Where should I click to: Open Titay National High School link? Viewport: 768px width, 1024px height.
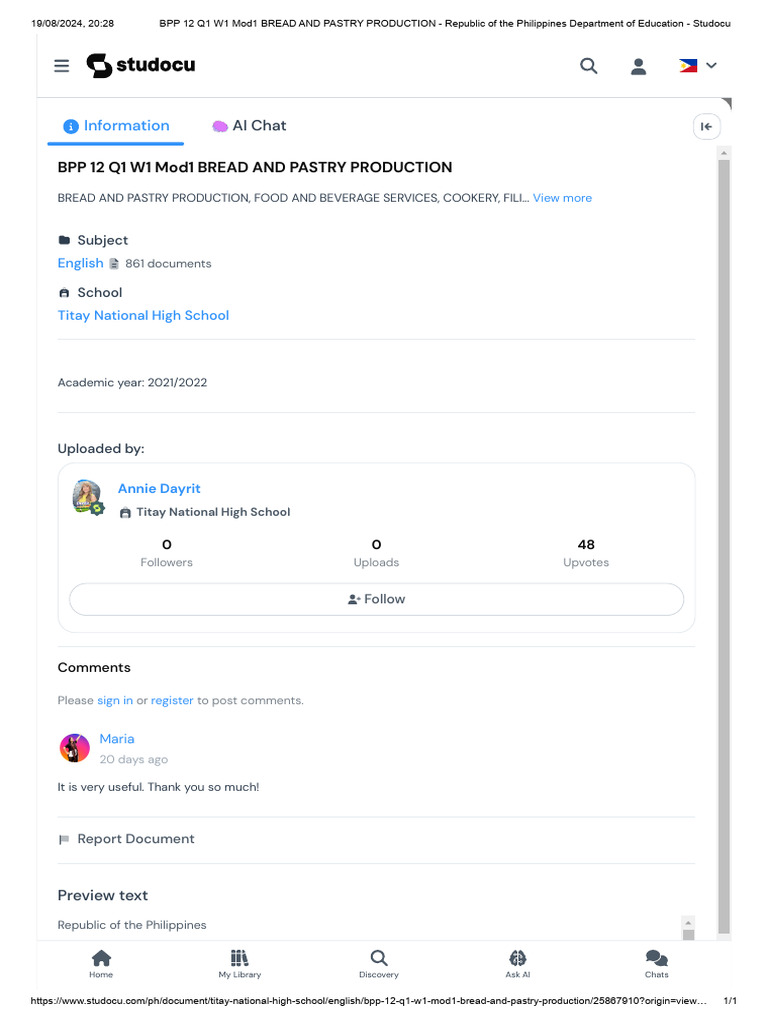pos(143,315)
